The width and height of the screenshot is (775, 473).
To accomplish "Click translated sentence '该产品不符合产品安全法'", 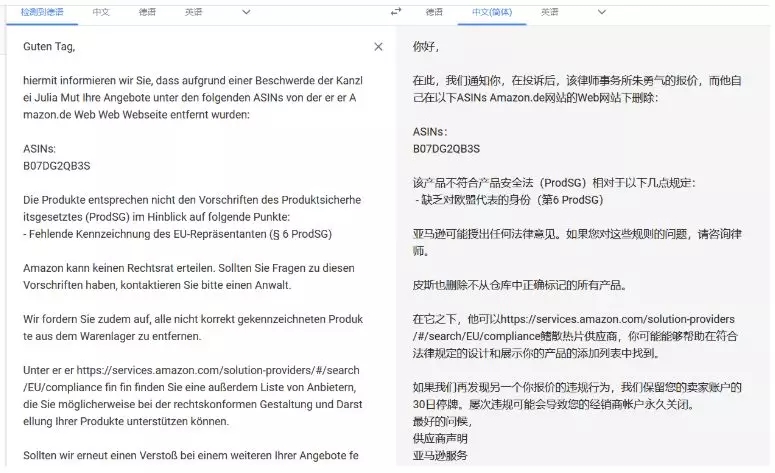I will coord(554,183).
